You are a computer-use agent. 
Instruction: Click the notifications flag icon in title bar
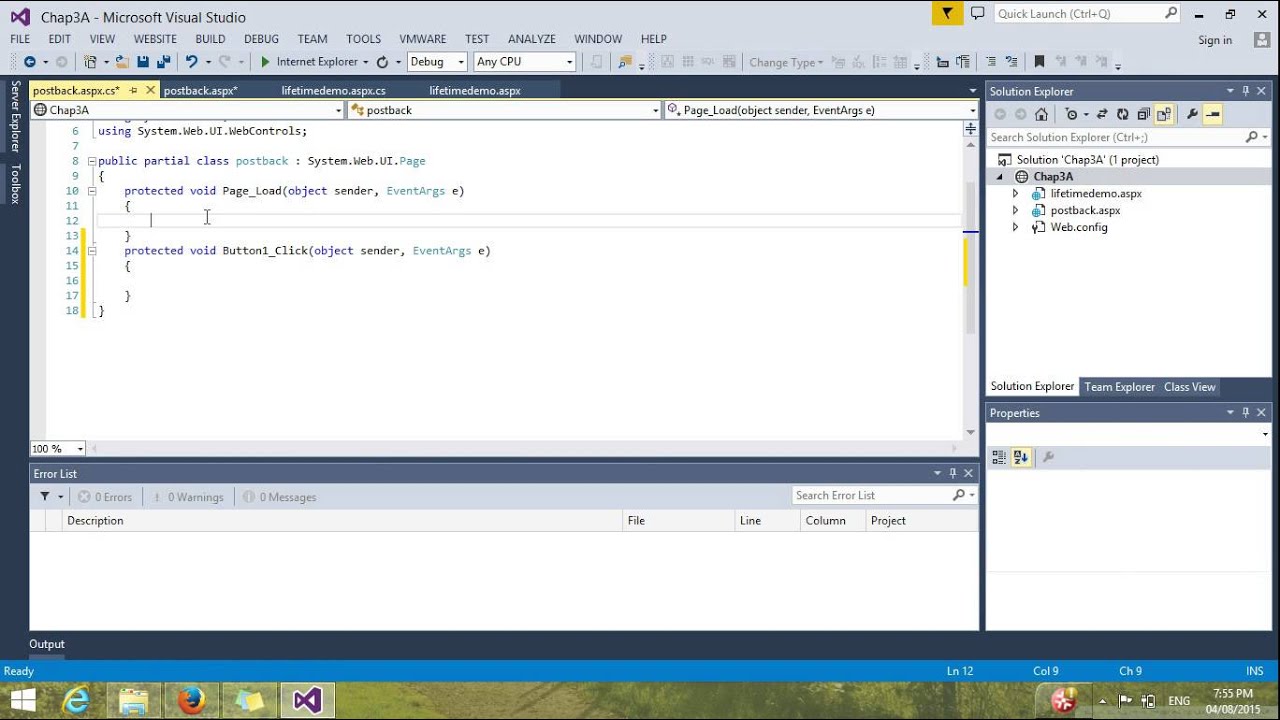(945, 13)
